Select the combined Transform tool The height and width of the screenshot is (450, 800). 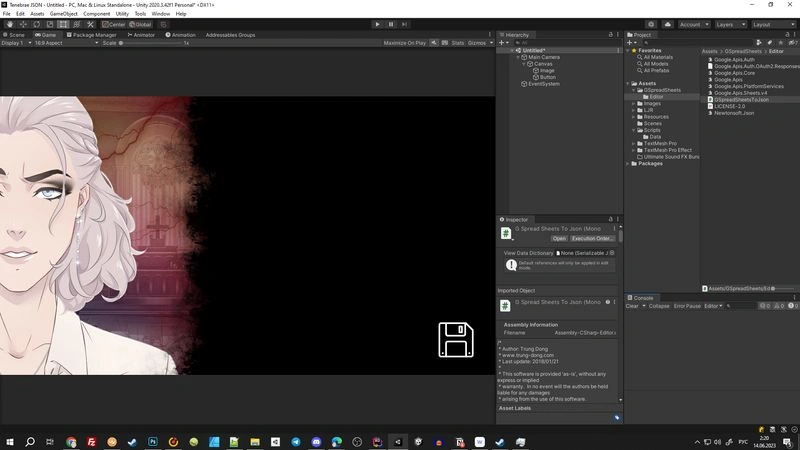tap(77, 24)
